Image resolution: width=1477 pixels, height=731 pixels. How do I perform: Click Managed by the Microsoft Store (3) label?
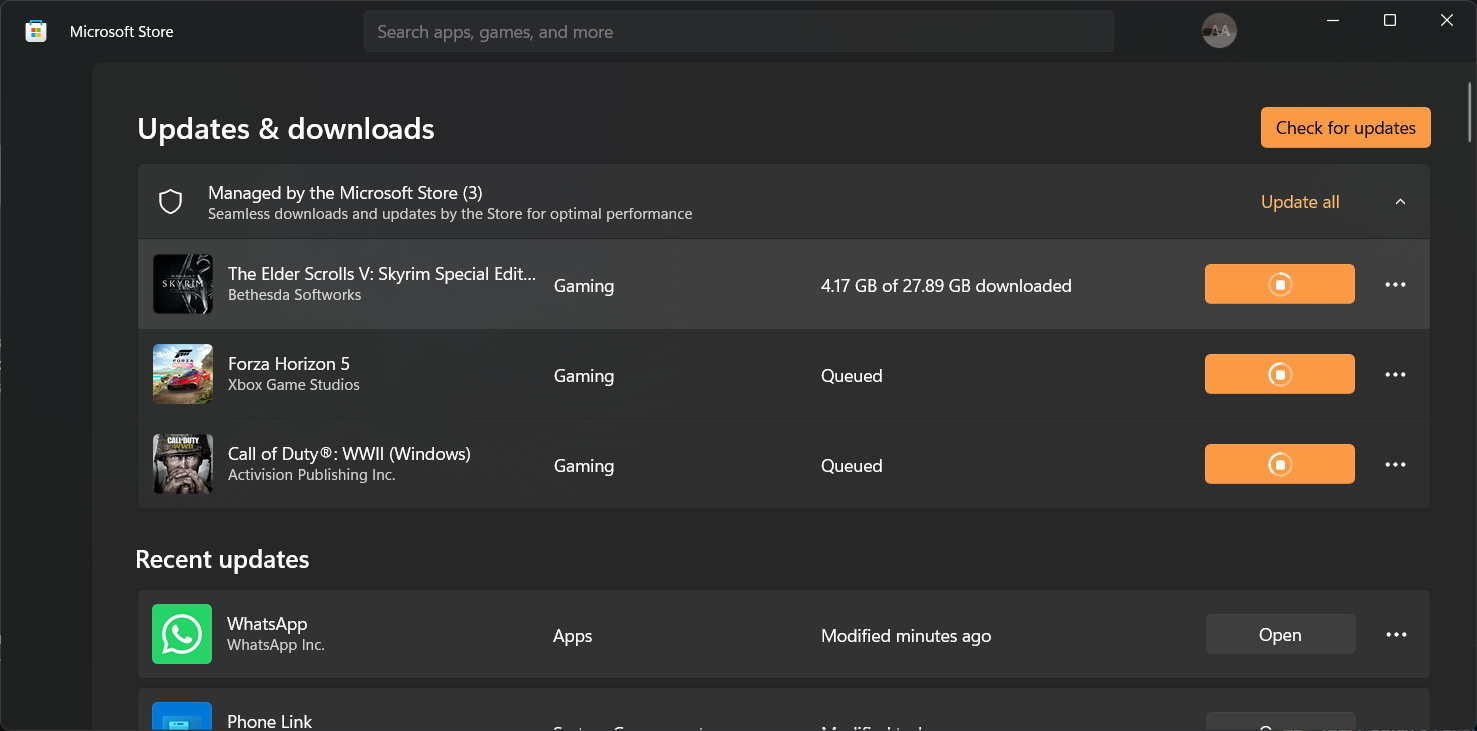click(x=345, y=193)
